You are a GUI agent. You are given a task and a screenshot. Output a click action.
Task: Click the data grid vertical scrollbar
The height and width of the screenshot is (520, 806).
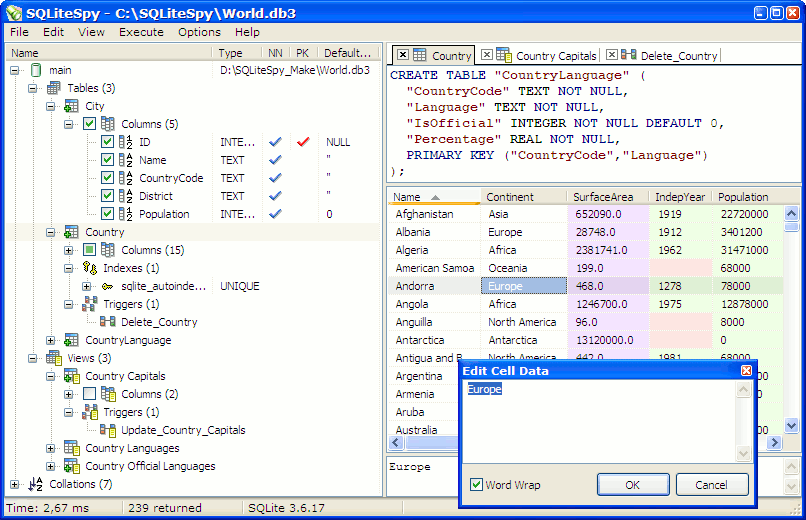click(x=791, y=320)
